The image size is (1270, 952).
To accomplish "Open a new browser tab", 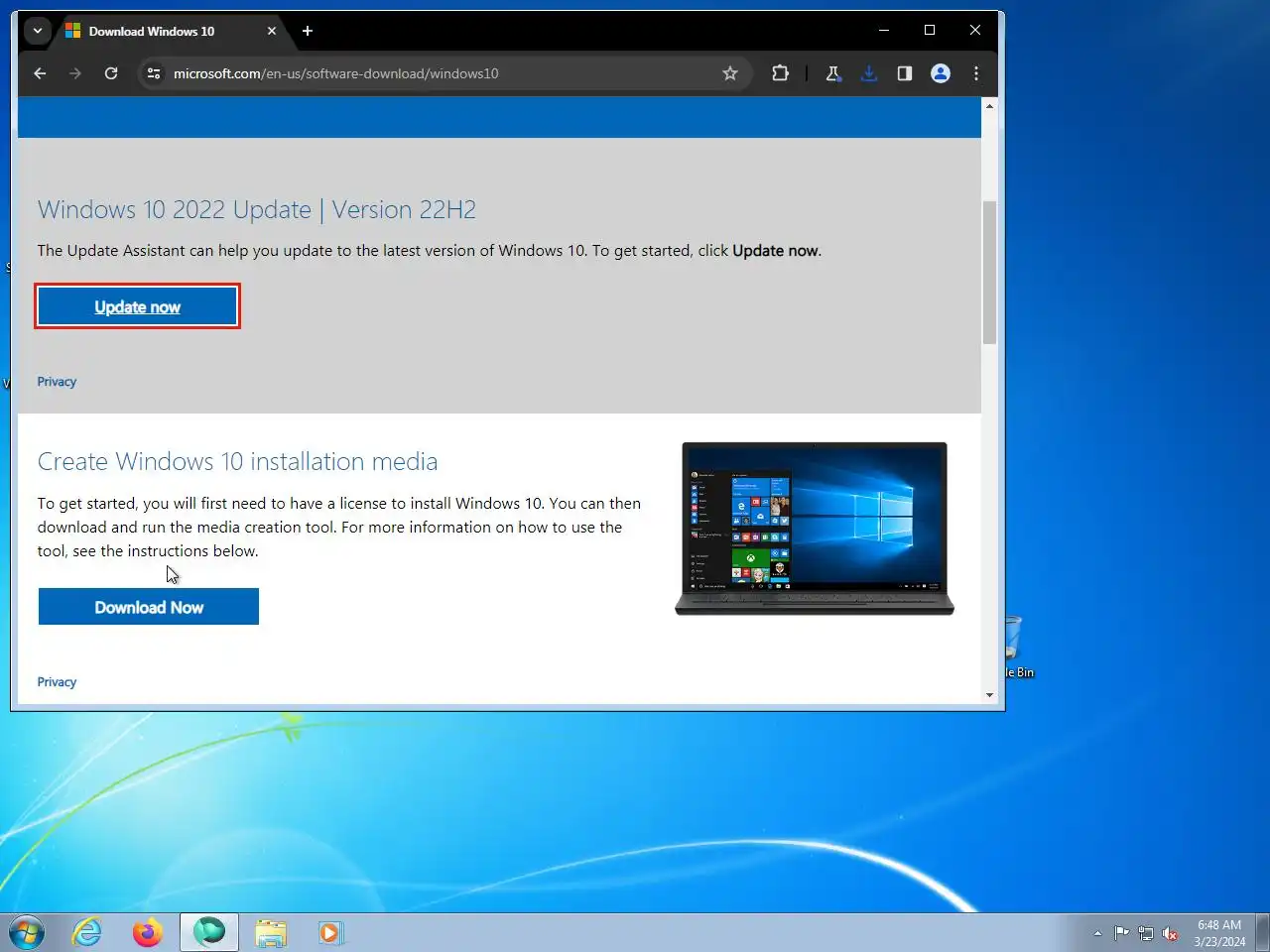I will coord(308,31).
